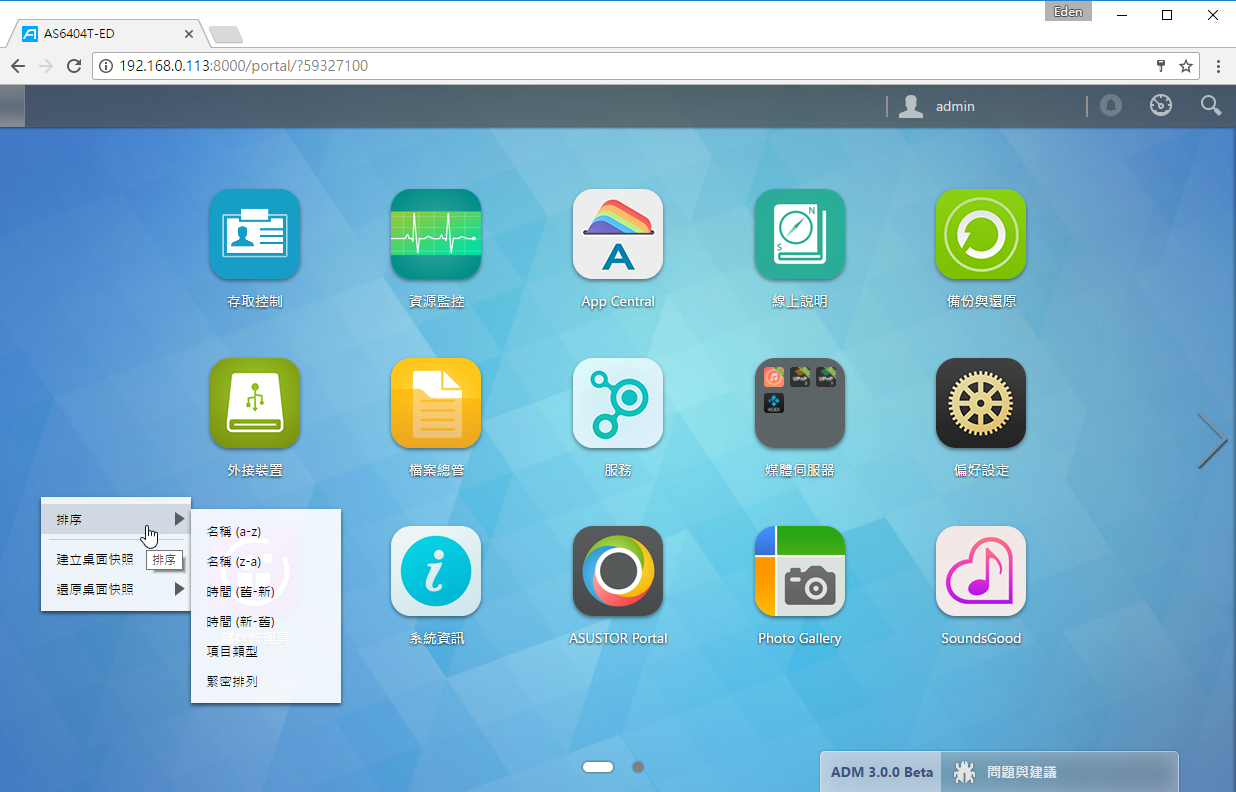Open the 外接裝置 external devices app
1236x792 pixels.
click(254, 403)
